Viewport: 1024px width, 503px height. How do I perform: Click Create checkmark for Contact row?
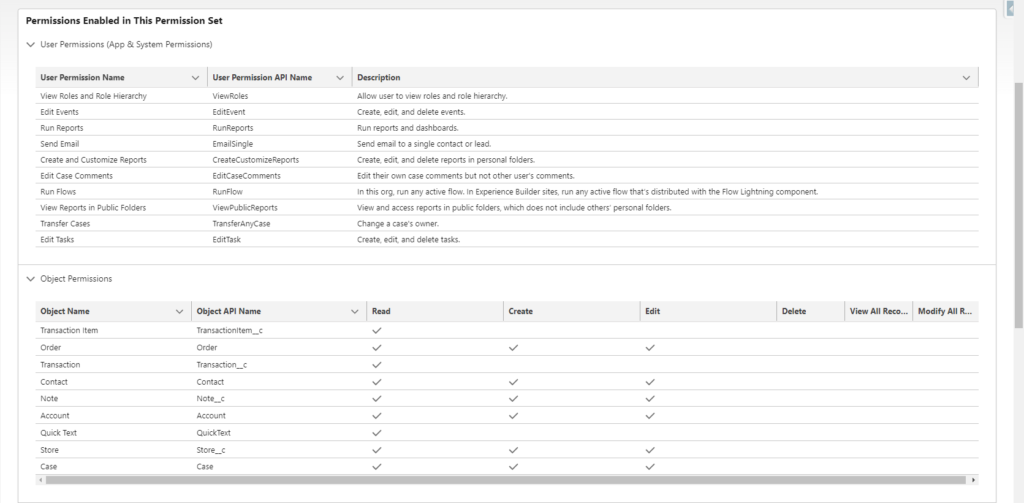(x=513, y=382)
